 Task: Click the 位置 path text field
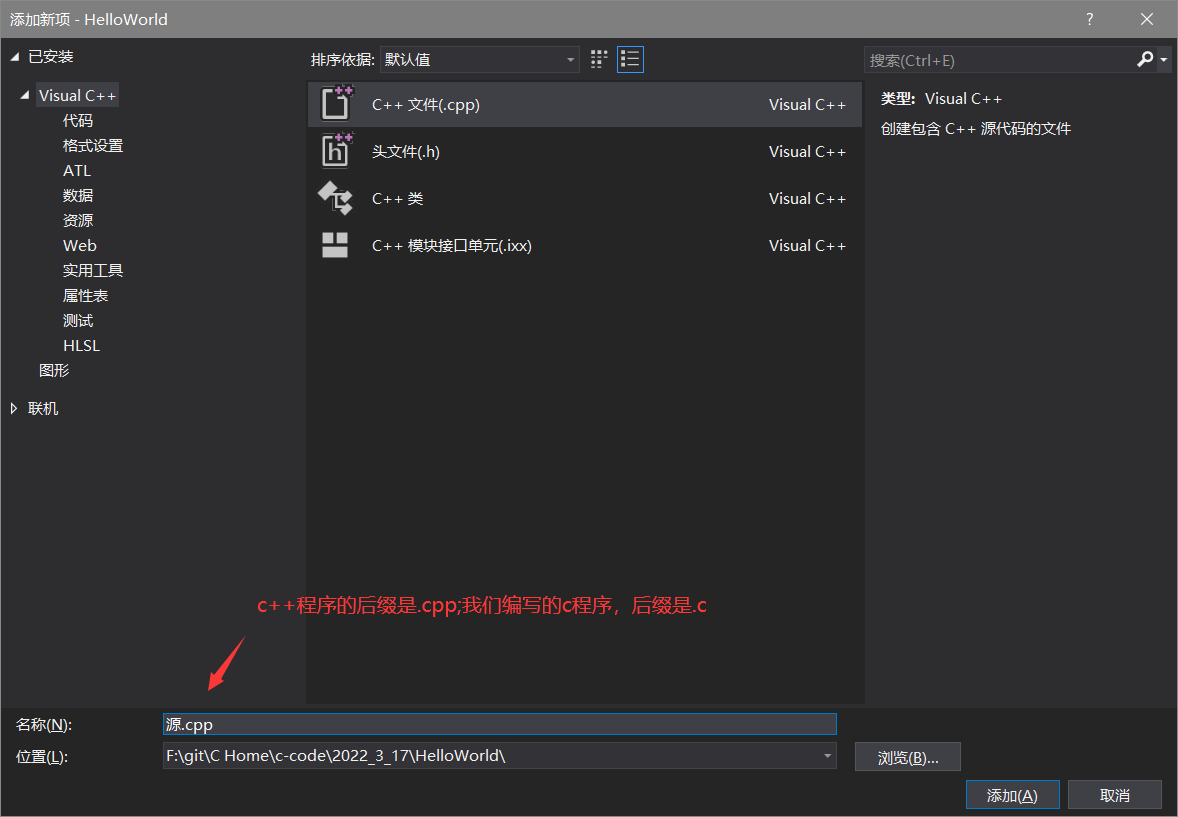tap(491, 755)
